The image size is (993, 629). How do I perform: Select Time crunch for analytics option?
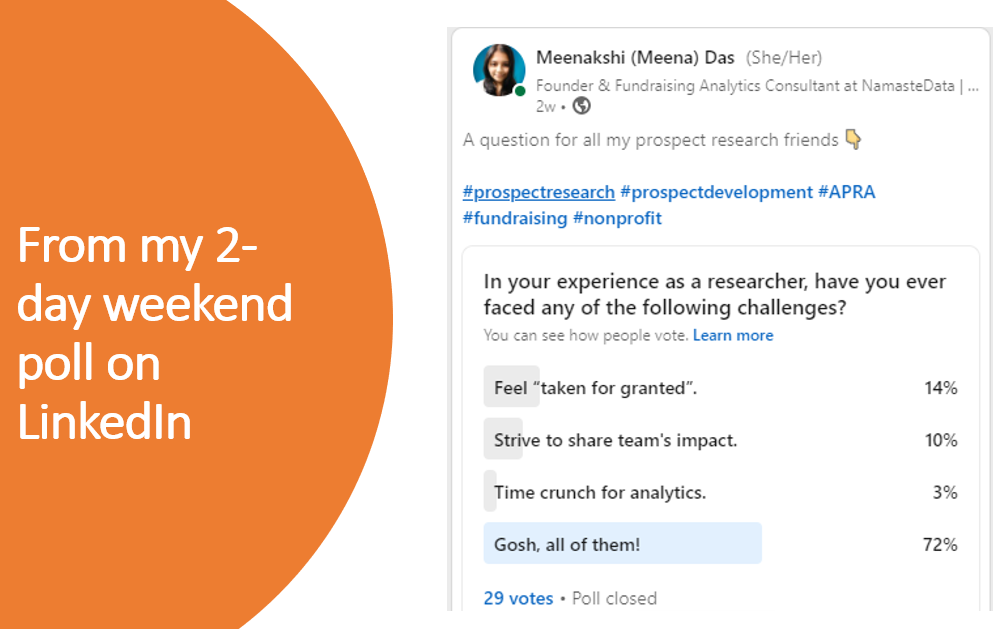(x=721, y=492)
